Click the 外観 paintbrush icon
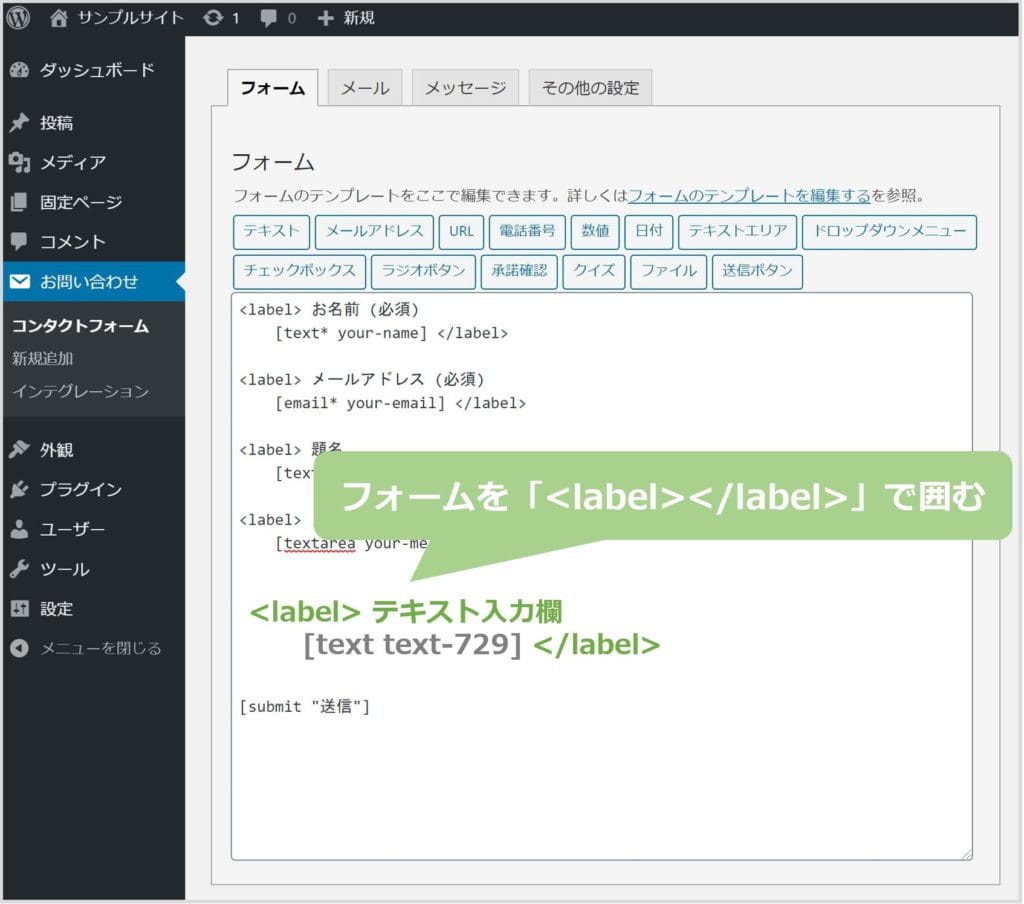Screen dimensions: 1024x904 click(20, 449)
